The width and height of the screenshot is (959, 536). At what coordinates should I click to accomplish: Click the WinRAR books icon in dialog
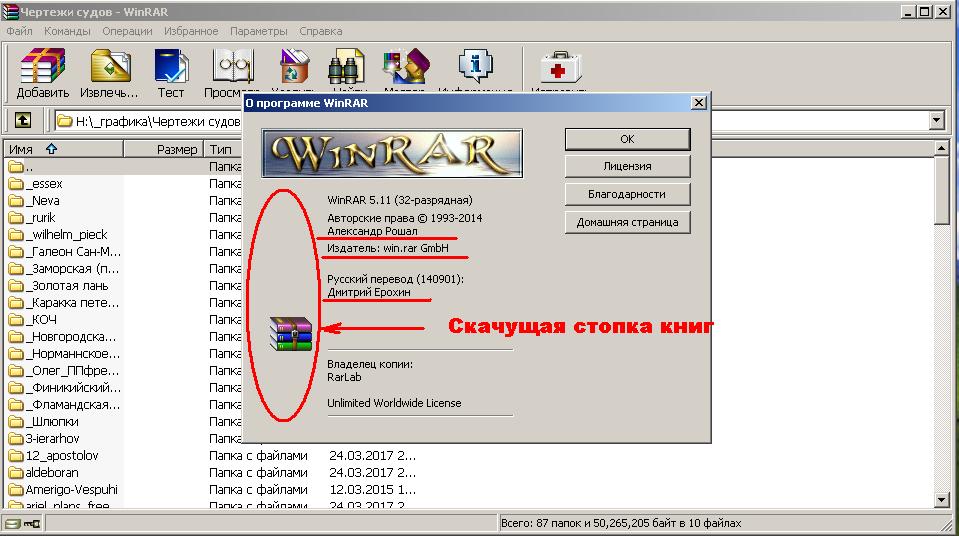coord(291,333)
